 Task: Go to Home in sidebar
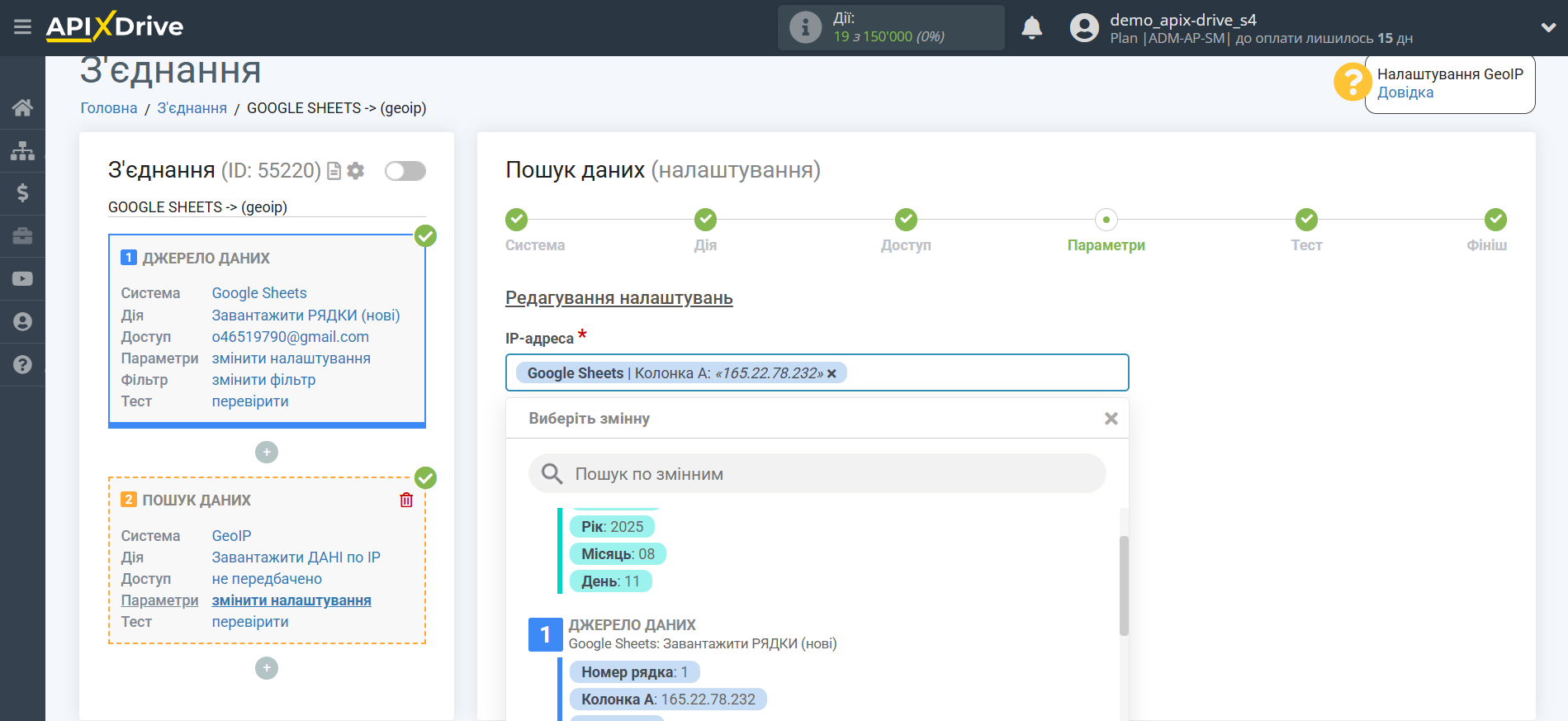[x=22, y=107]
